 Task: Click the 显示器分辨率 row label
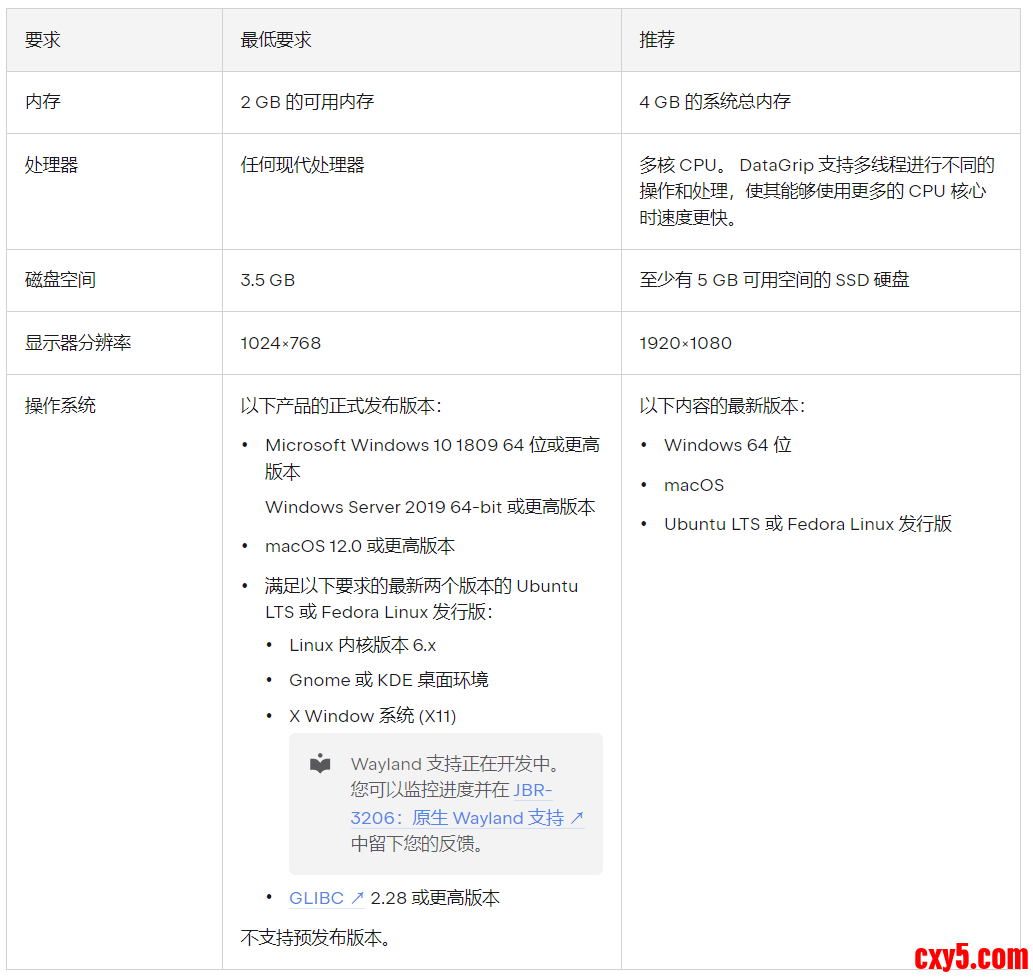[78, 343]
